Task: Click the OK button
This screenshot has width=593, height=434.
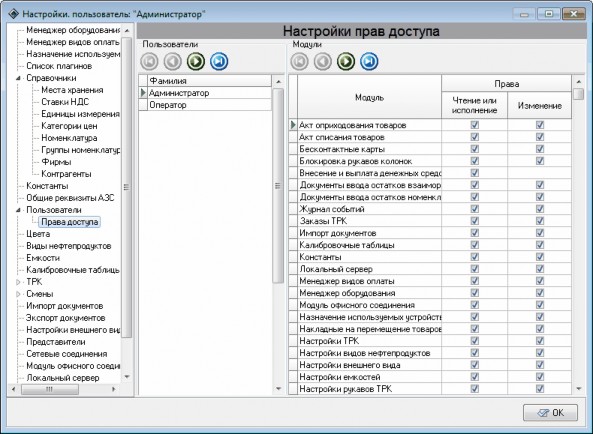Action: 550,412
